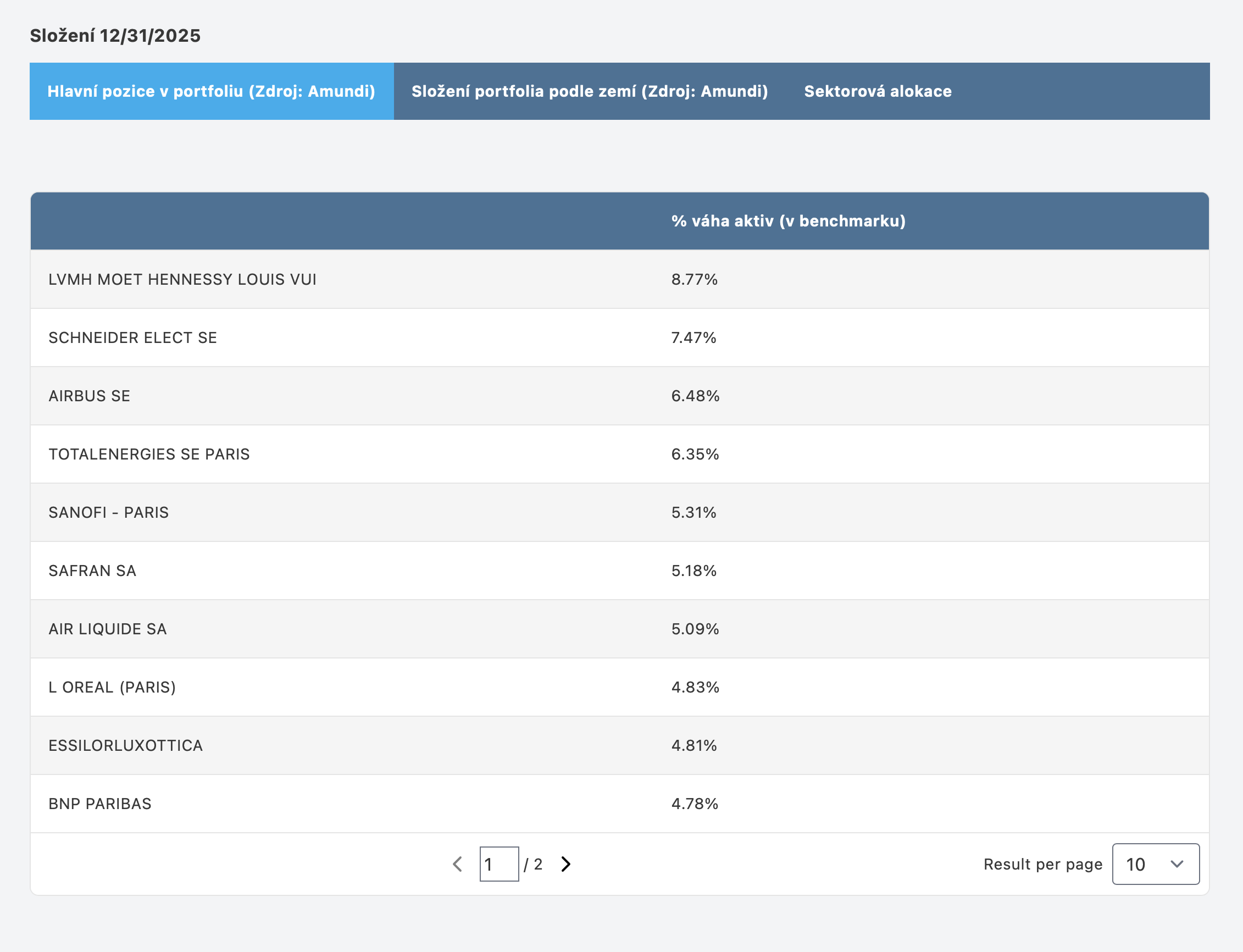
Task: Switch to Sektorová alokace tab
Action: point(878,91)
